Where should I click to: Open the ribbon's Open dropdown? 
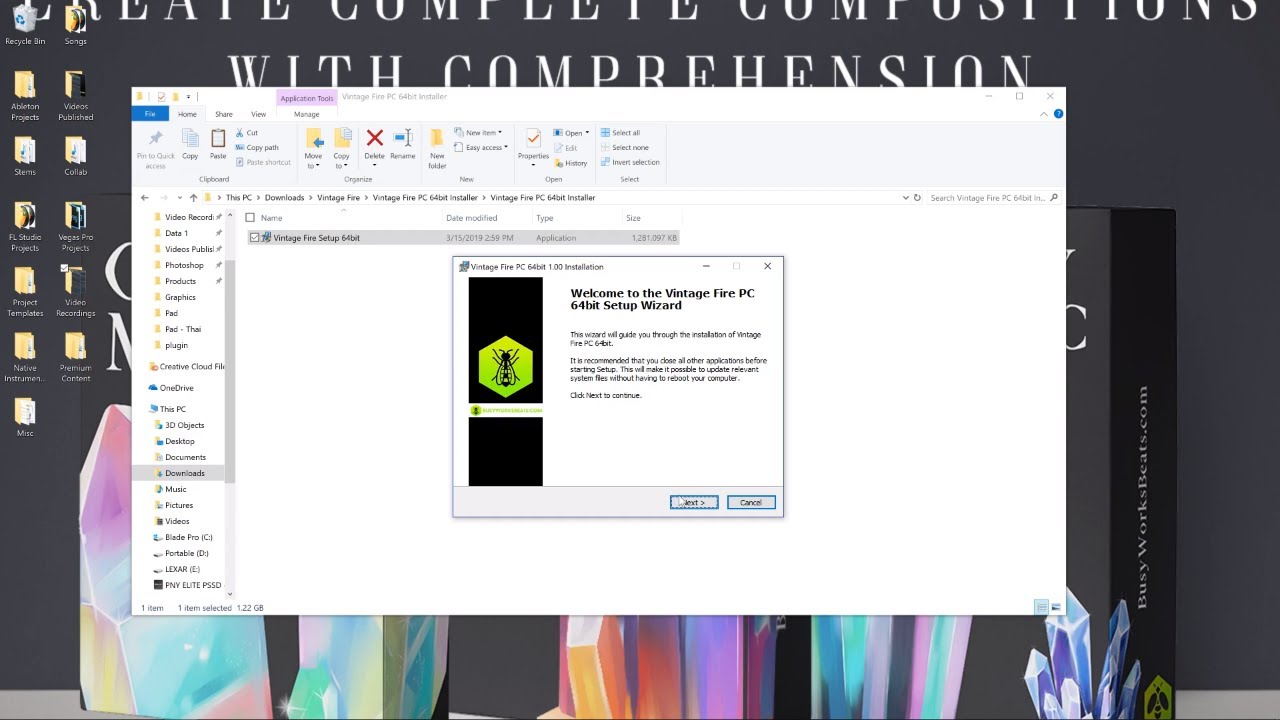pos(571,132)
